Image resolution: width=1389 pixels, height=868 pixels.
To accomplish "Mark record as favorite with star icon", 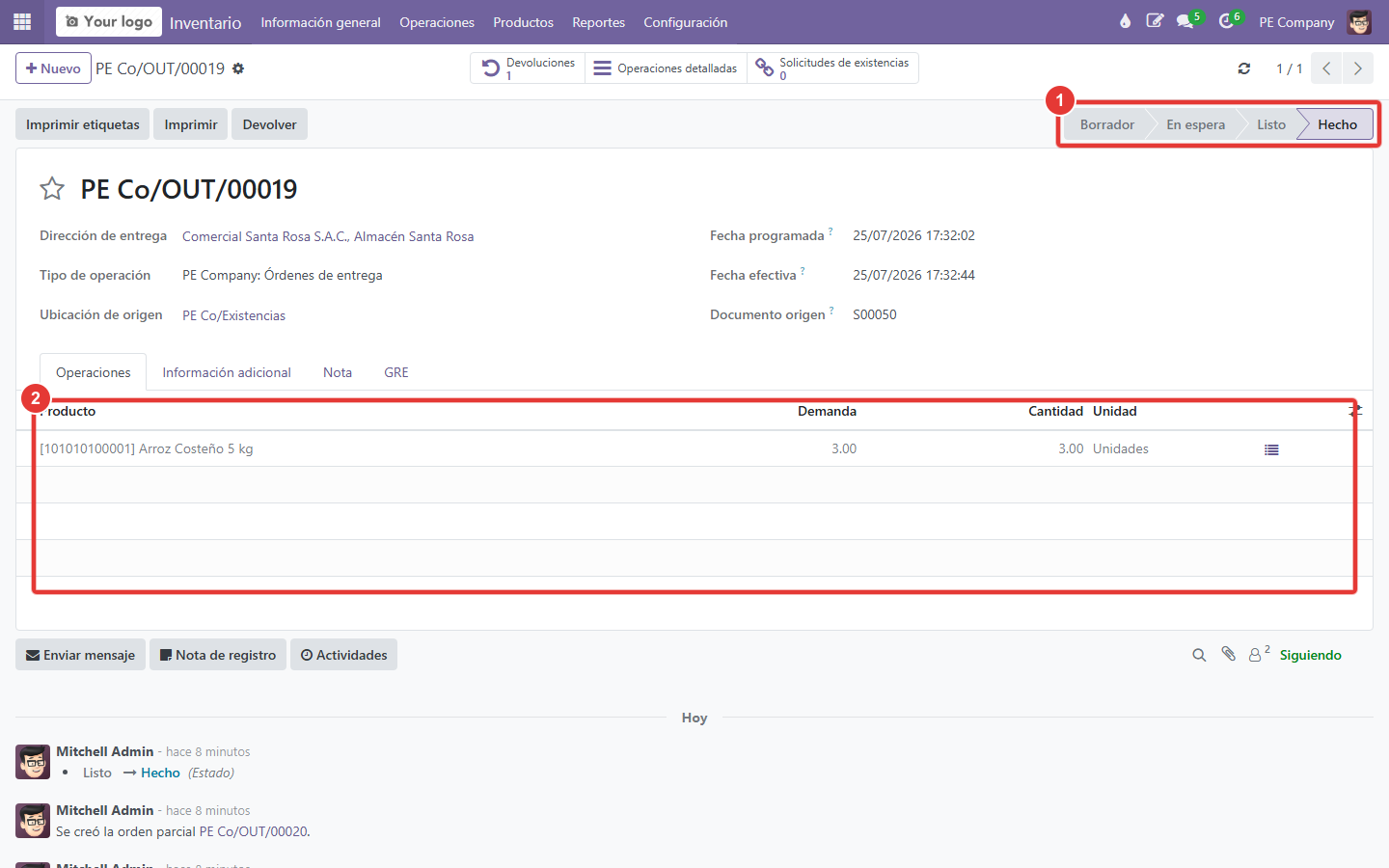I will [52, 188].
